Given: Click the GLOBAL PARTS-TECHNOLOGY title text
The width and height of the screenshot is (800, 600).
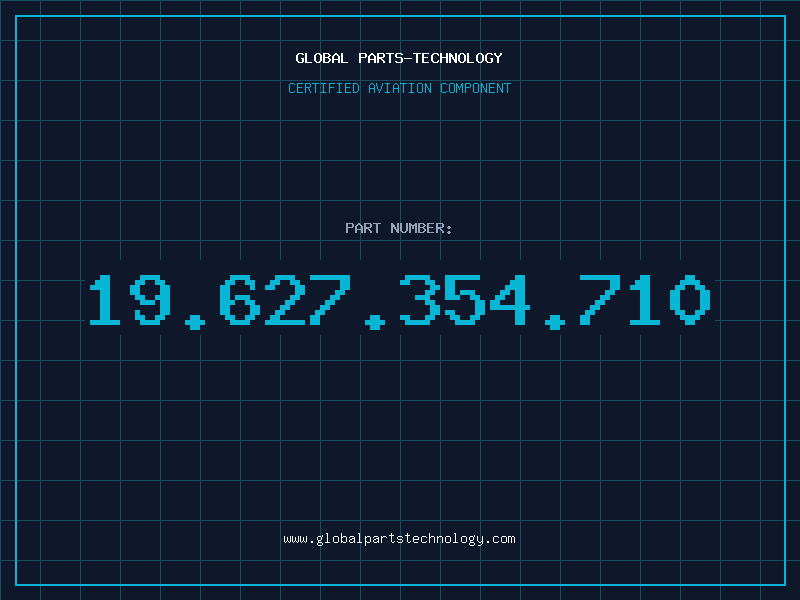Looking at the screenshot, I should pos(399,58).
